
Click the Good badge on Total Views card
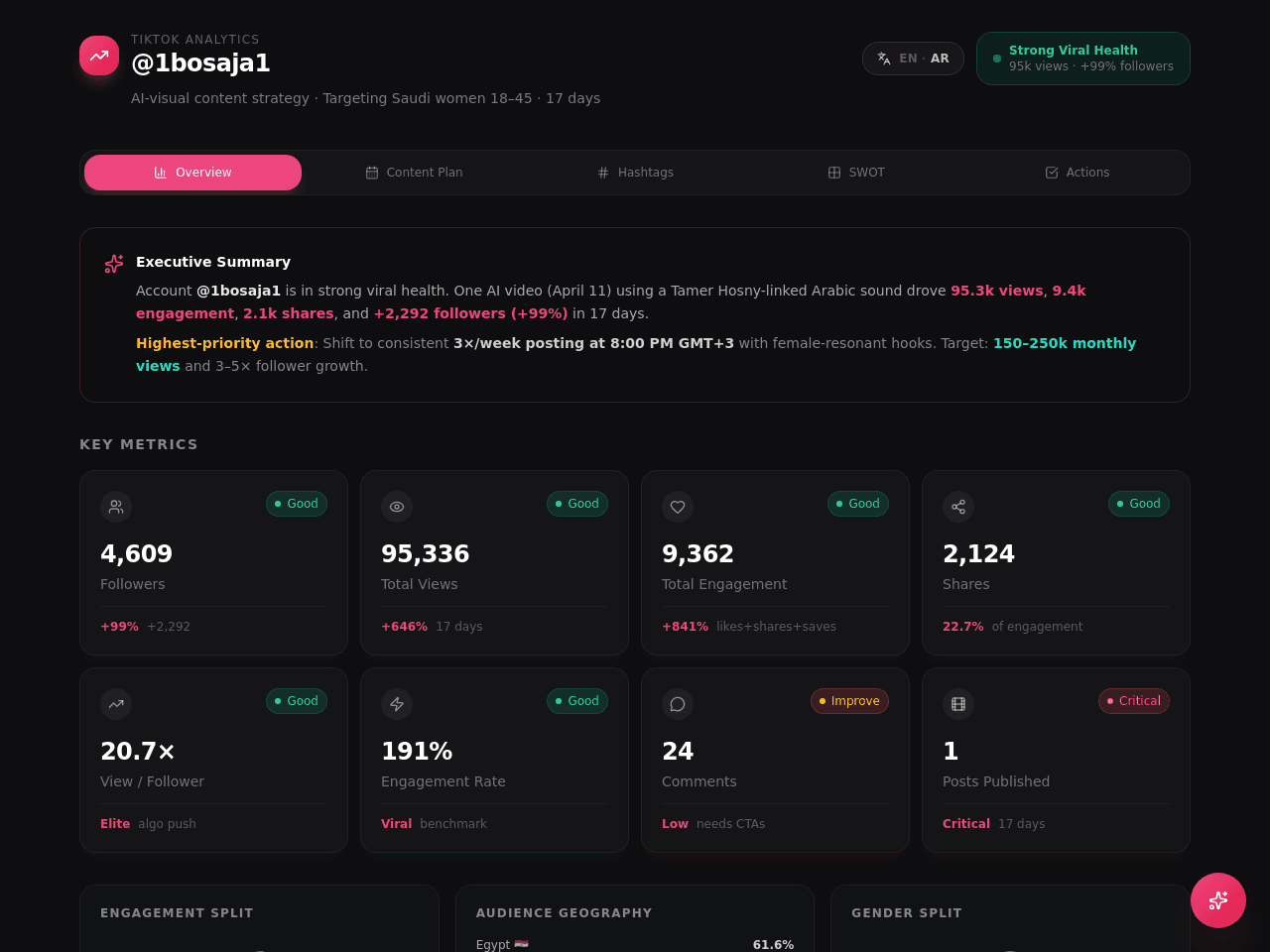577,504
